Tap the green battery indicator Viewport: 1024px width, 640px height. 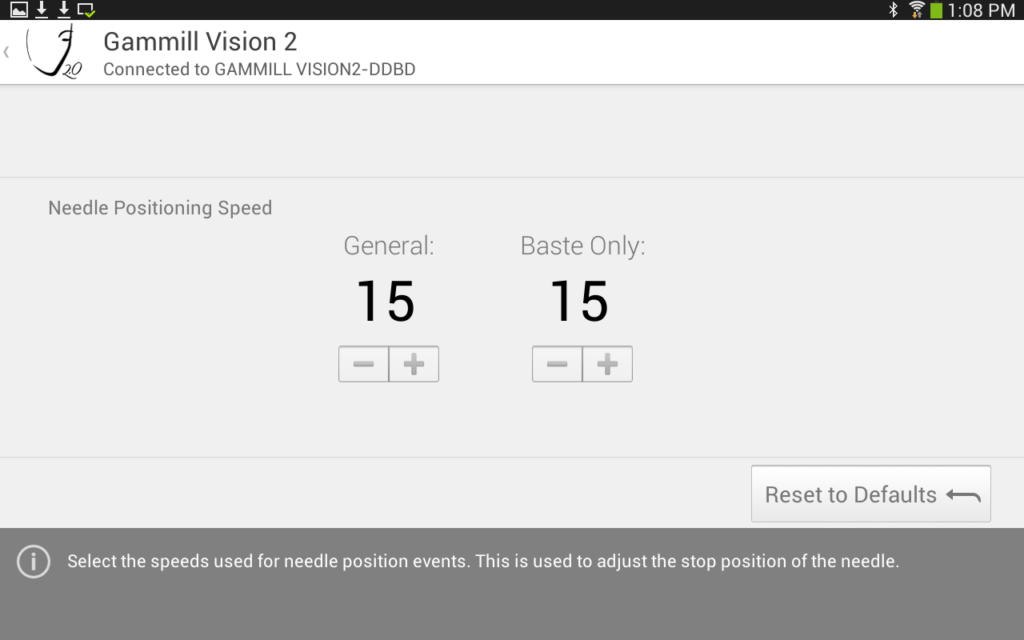936,10
